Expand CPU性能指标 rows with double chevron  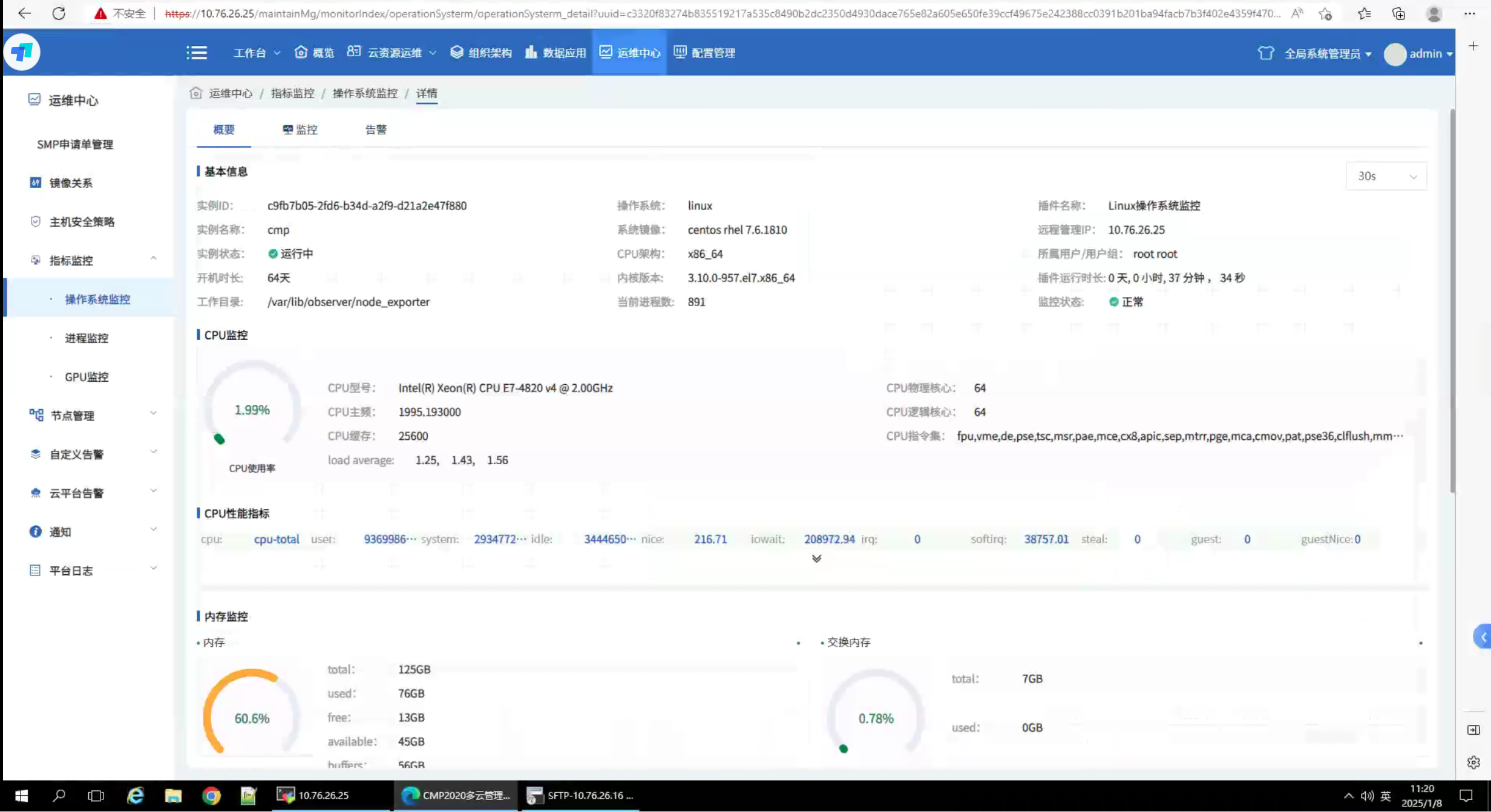pos(816,558)
